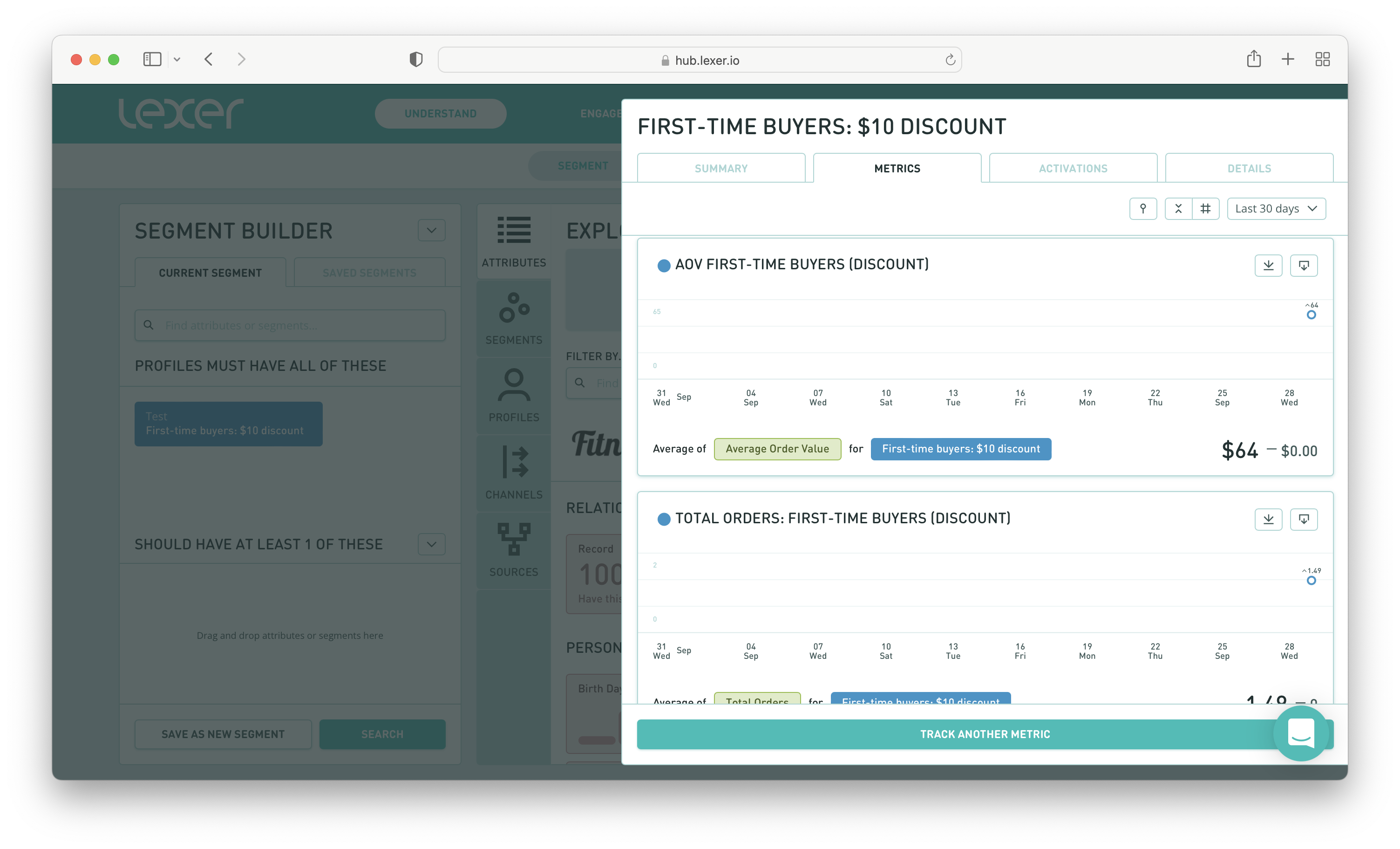Switch to the Summary tab
Viewport: 1400px width, 849px height.
coord(720,168)
